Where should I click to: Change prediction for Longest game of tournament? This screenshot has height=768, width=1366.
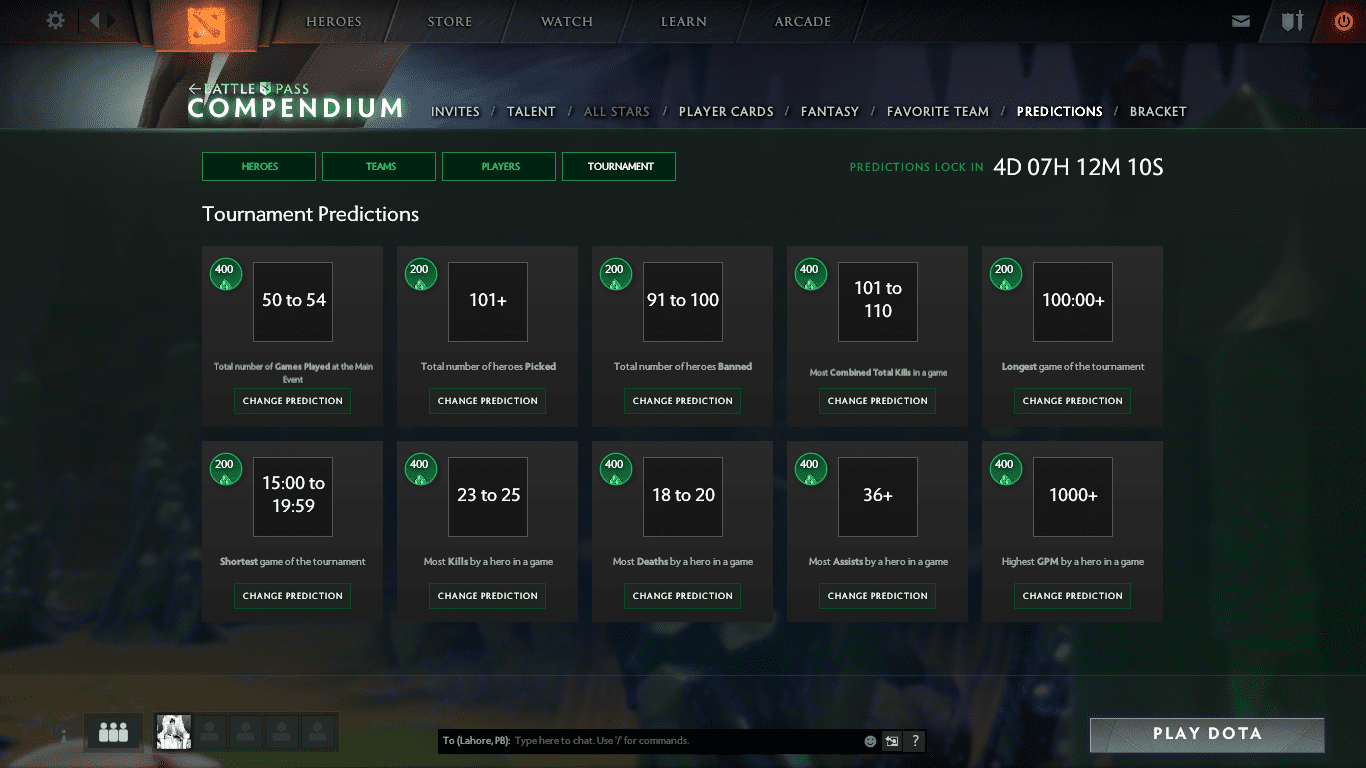tap(1072, 401)
